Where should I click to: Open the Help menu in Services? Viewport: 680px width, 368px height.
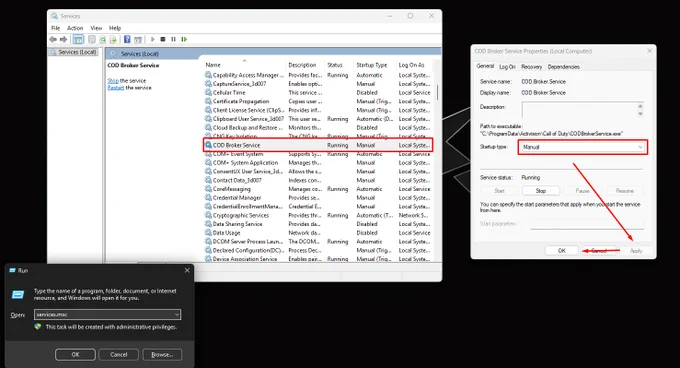pyautogui.click(x=115, y=28)
